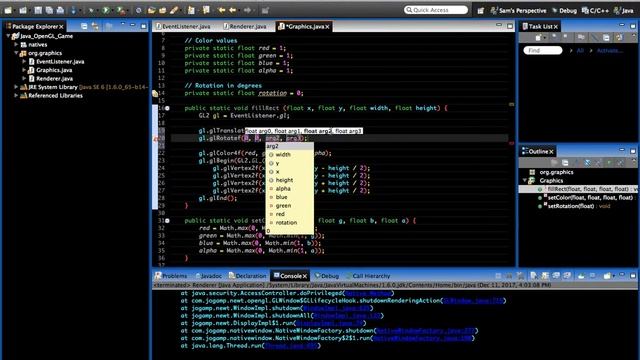The image size is (640, 360).
Task: Minimize the editor area
Action: tap(499, 25)
